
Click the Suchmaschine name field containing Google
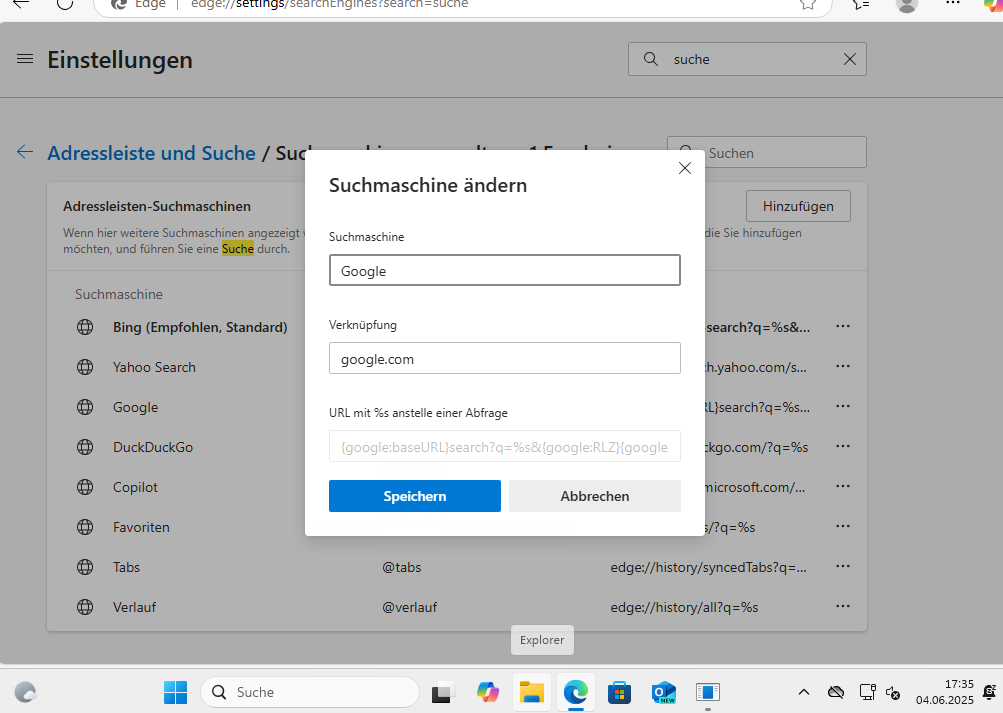[505, 270]
